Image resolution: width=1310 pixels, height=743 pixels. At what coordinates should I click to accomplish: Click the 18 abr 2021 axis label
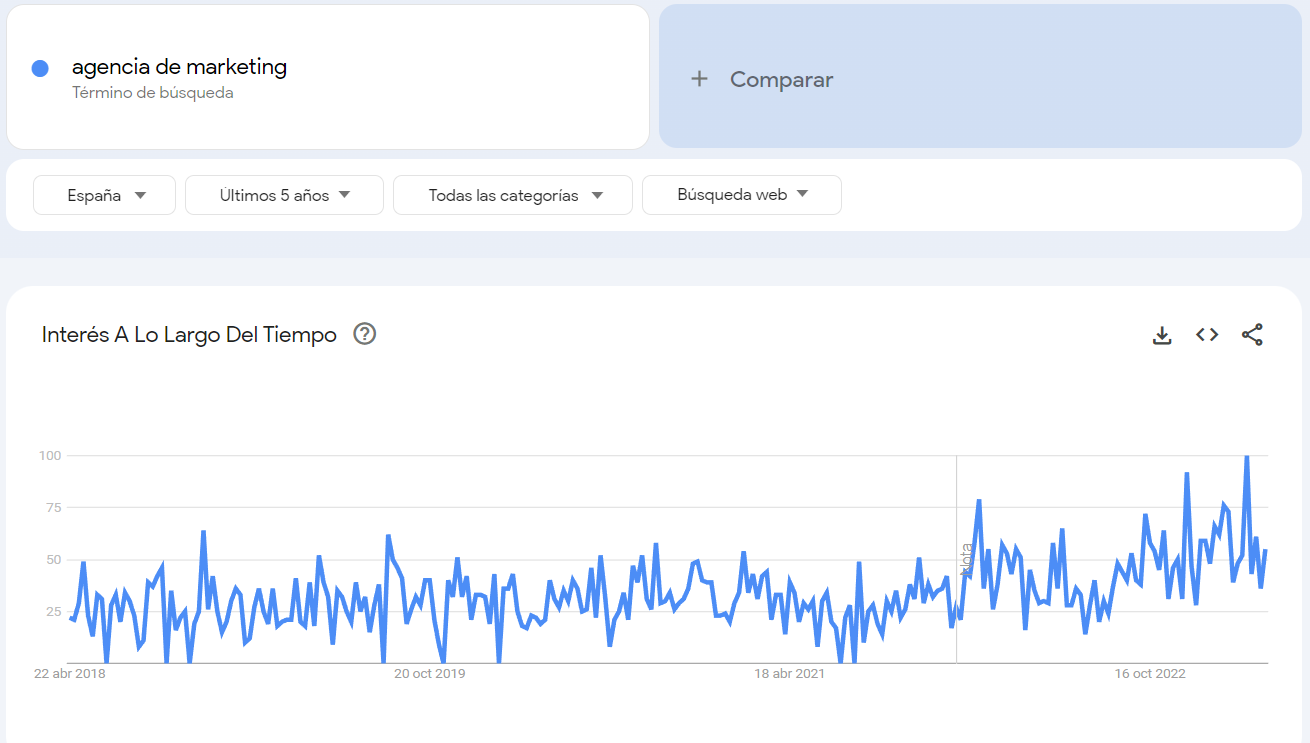tap(789, 674)
